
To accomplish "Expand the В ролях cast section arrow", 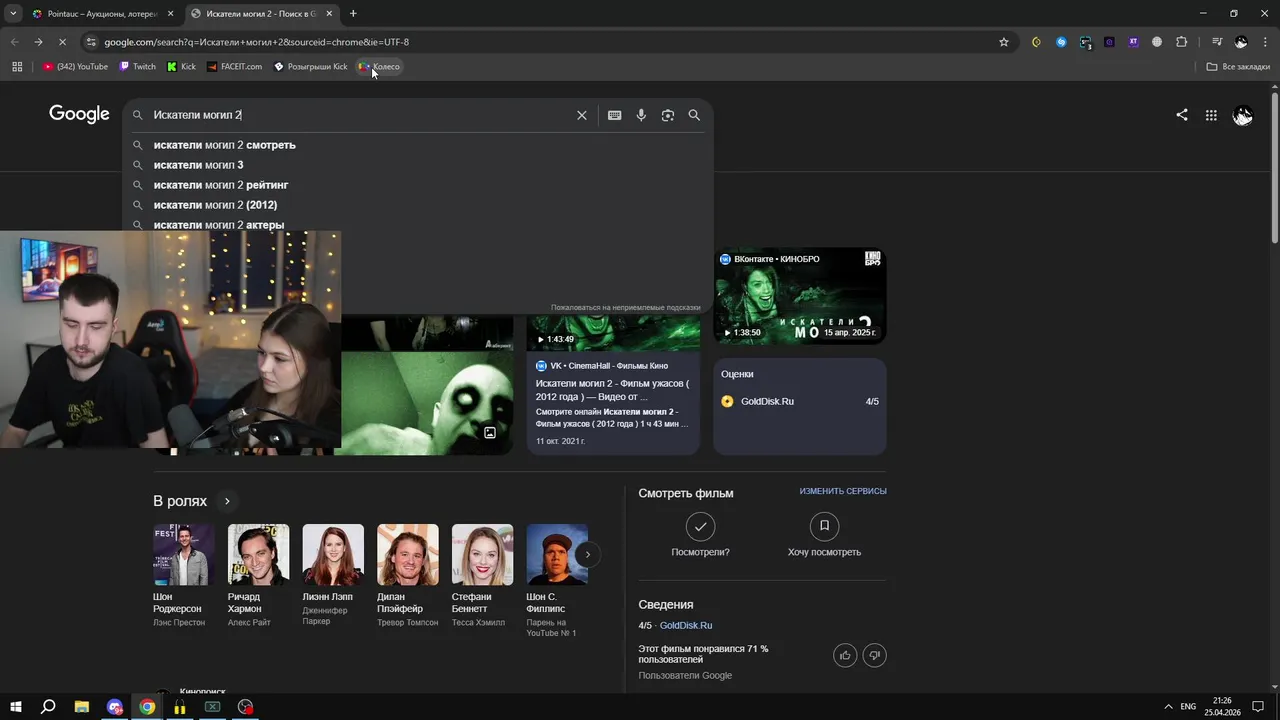I will pos(227,501).
